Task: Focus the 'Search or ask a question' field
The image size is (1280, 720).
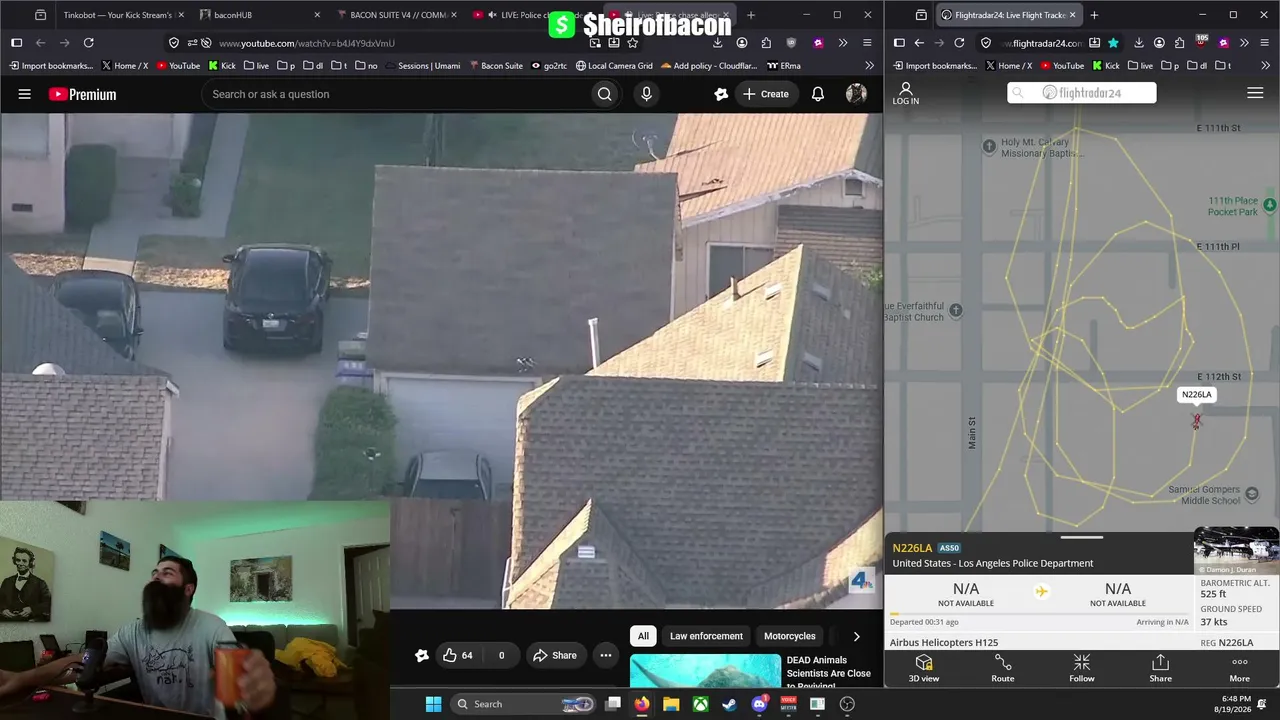Action: click(x=400, y=94)
